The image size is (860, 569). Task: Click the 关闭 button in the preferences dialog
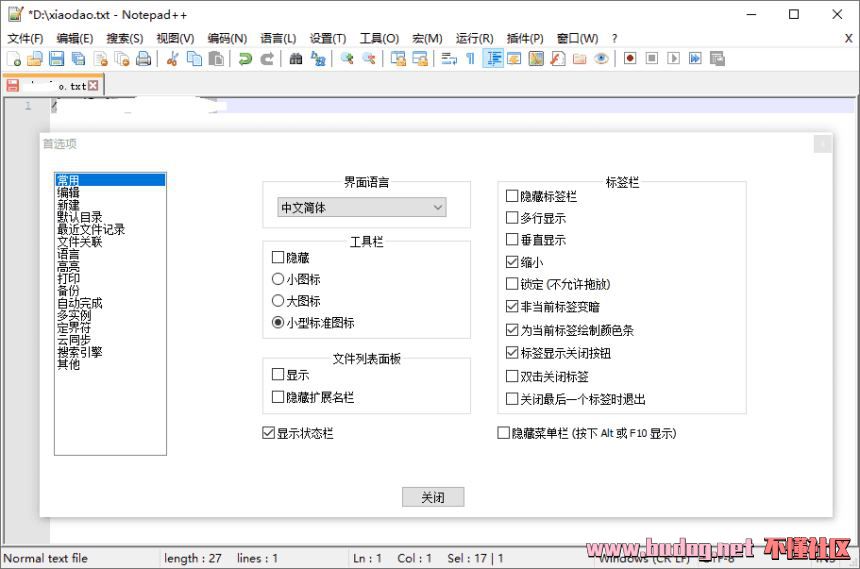(x=433, y=497)
